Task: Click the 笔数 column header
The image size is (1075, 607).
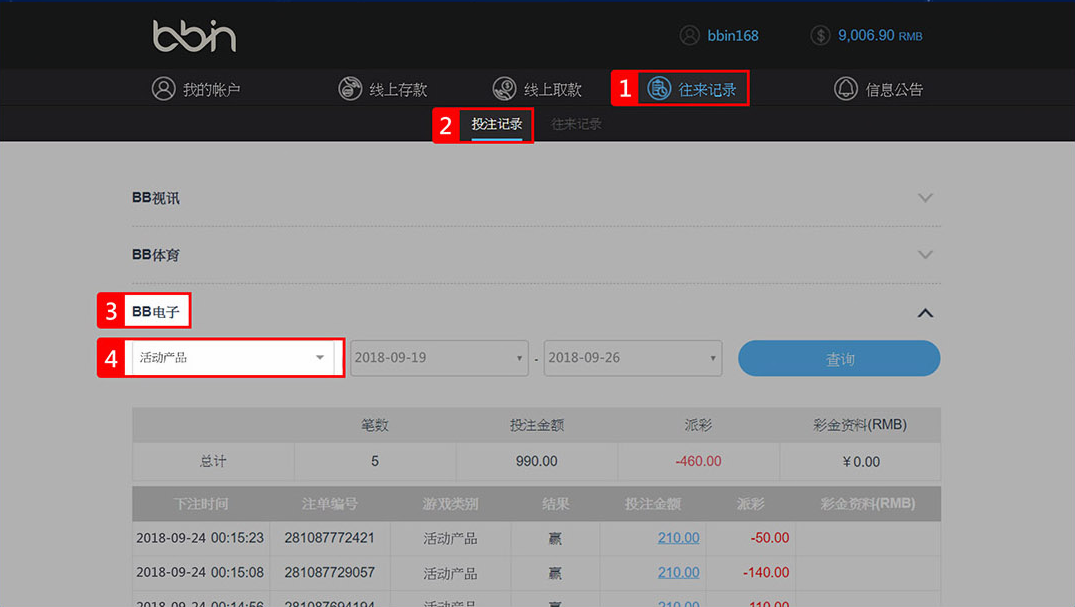Action: [374, 425]
